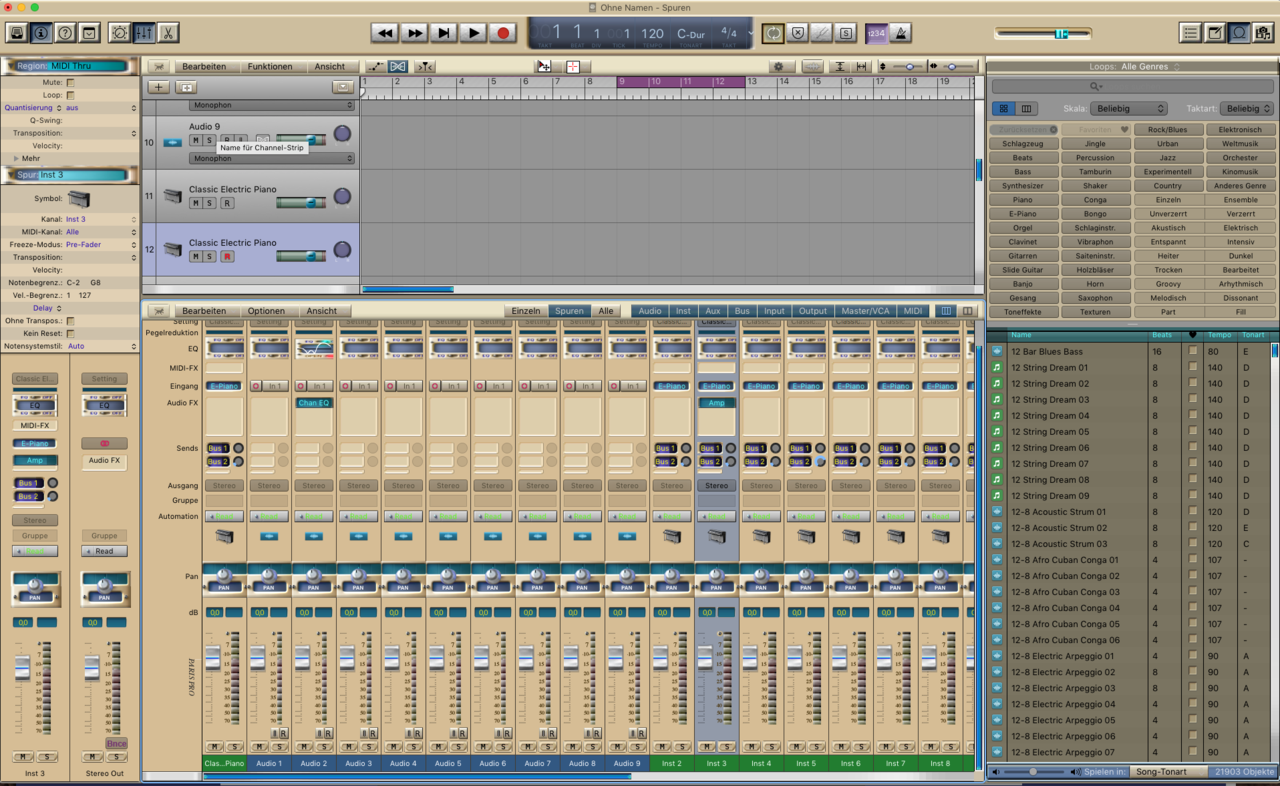Mark 12 Bar Blues Bass as favorite
This screenshot has width=1280, height=786.
click(1193, 352)
